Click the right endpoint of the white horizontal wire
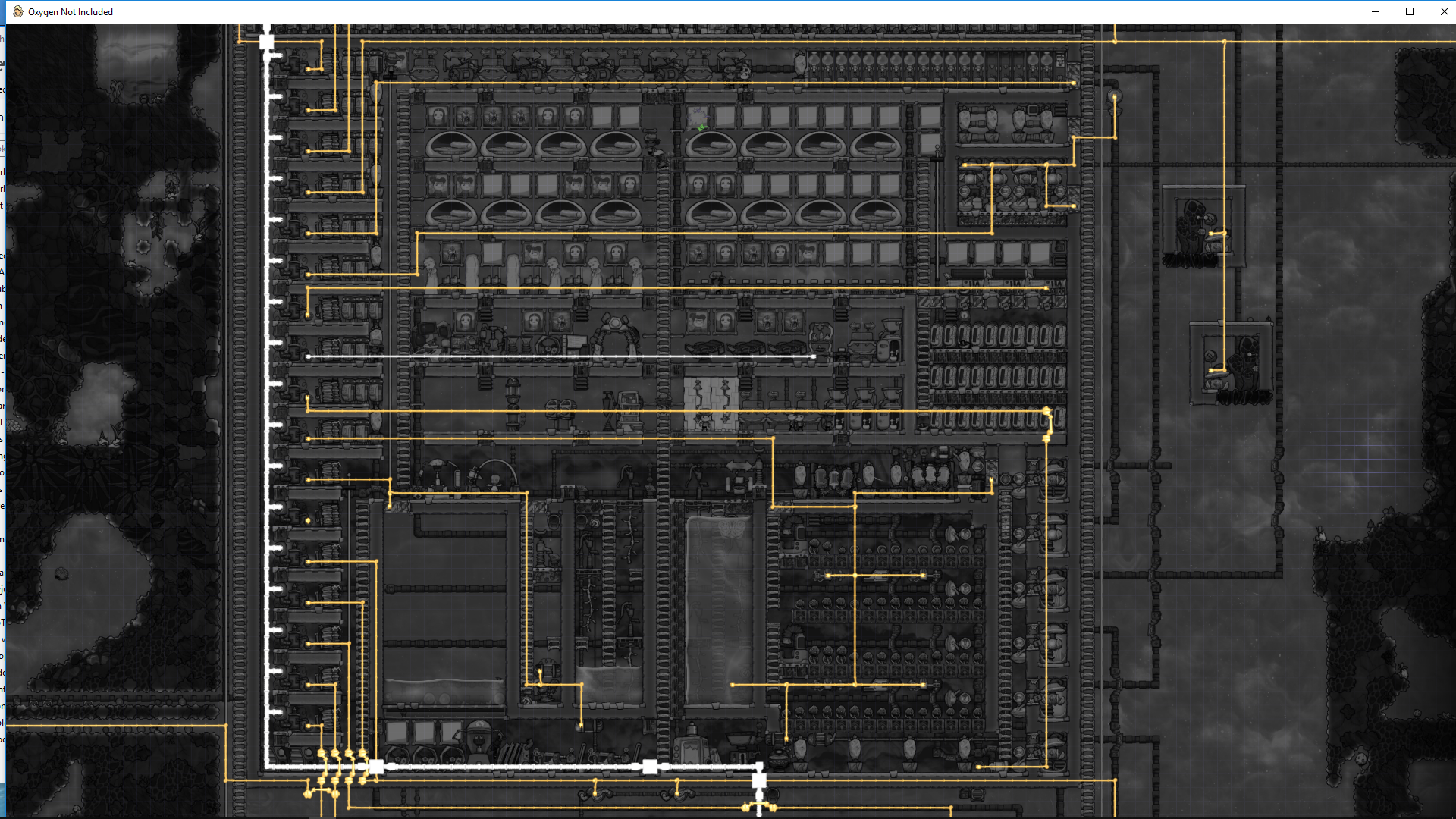Screen dimensions: 1456x819 (814, 356)
